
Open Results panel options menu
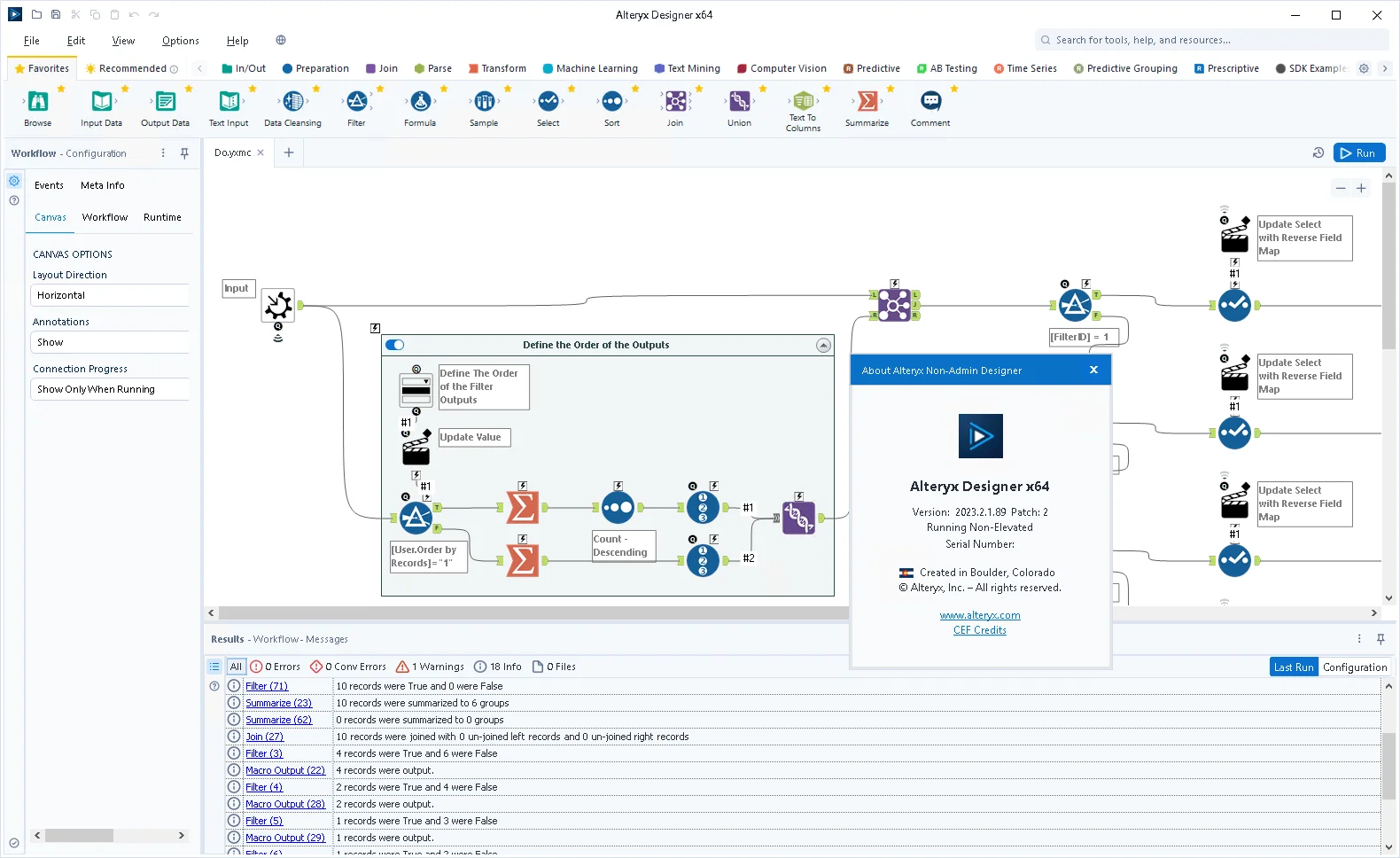[1359, 638]
